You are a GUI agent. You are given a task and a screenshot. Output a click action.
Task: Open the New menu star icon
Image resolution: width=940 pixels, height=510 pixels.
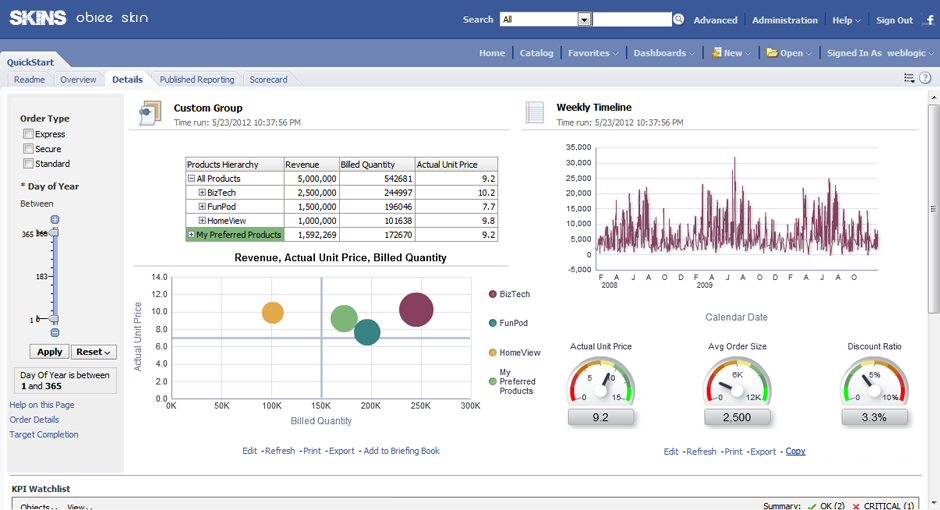pos(716,53)
